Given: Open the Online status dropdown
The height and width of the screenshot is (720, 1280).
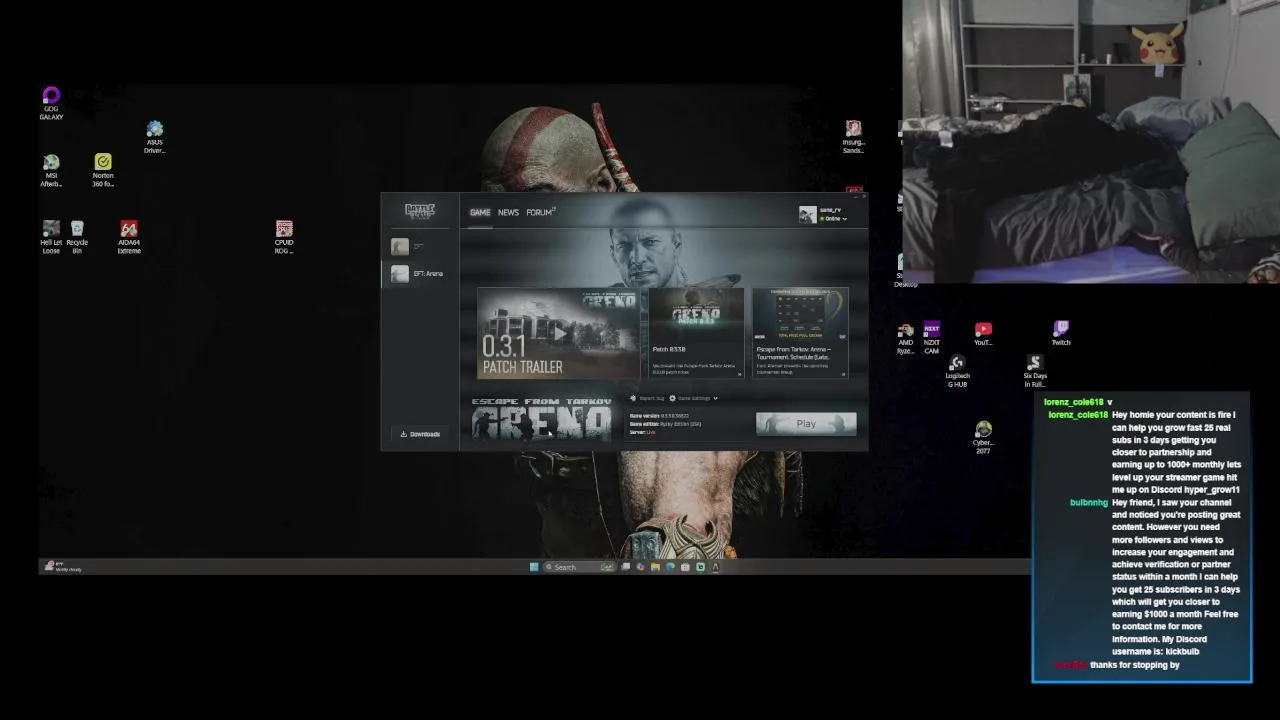Looking at the screenshot, I should pyautogui.click(x=834, y=219).
